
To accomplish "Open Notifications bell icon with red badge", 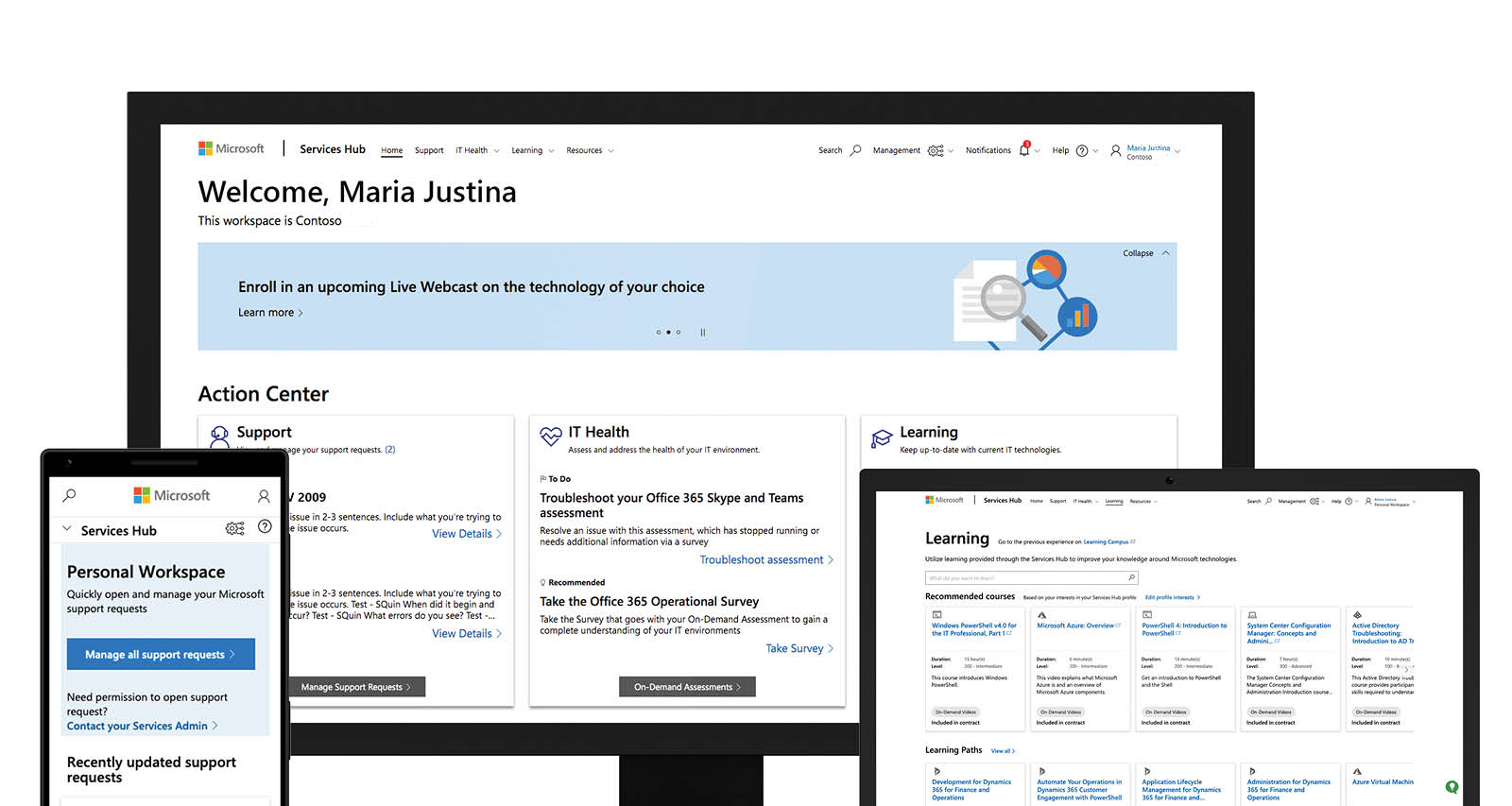I will (1024, 149).
